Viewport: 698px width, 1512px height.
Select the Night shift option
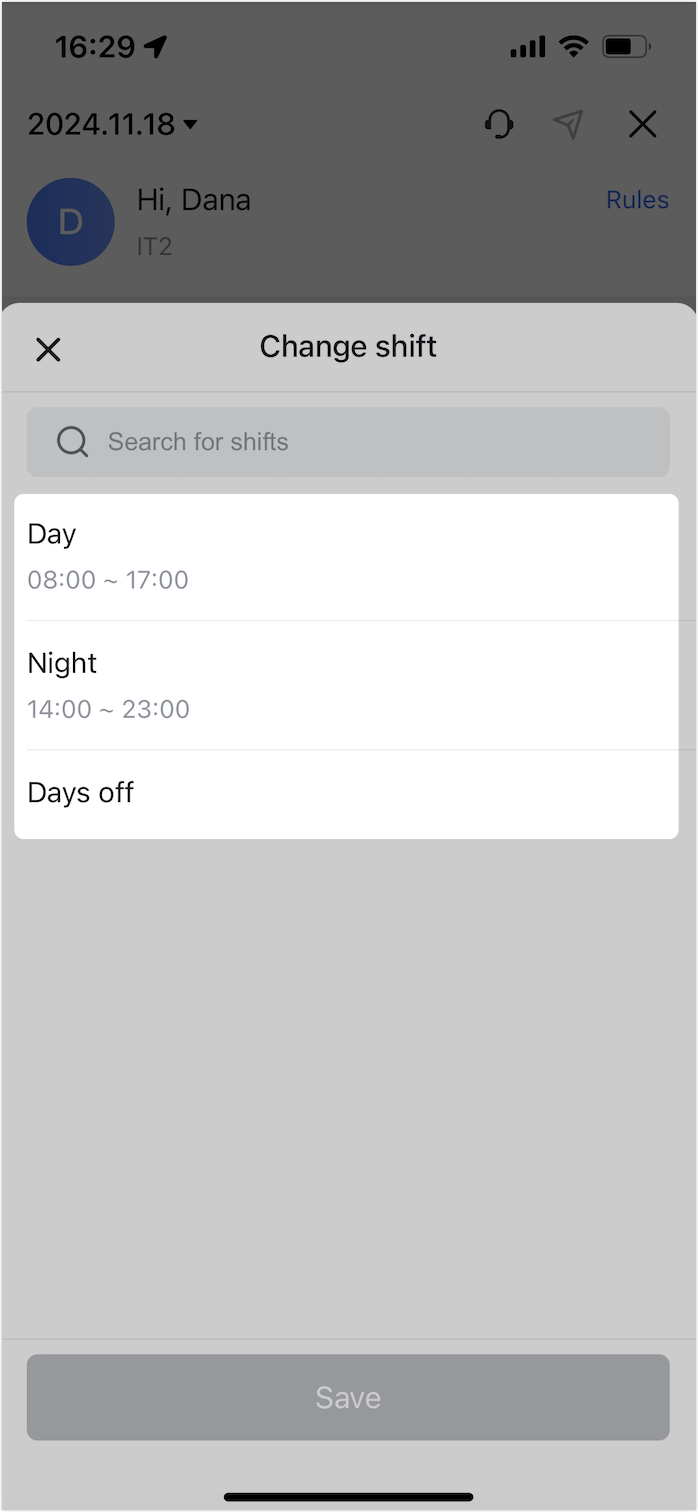tap(348, 684)
